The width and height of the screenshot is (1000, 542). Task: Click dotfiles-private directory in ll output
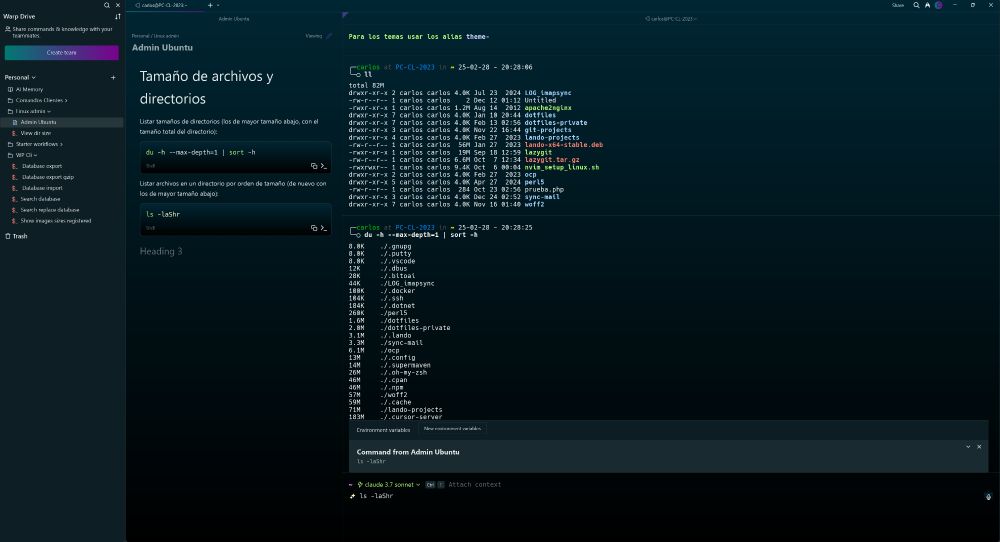tap(556, 122)
